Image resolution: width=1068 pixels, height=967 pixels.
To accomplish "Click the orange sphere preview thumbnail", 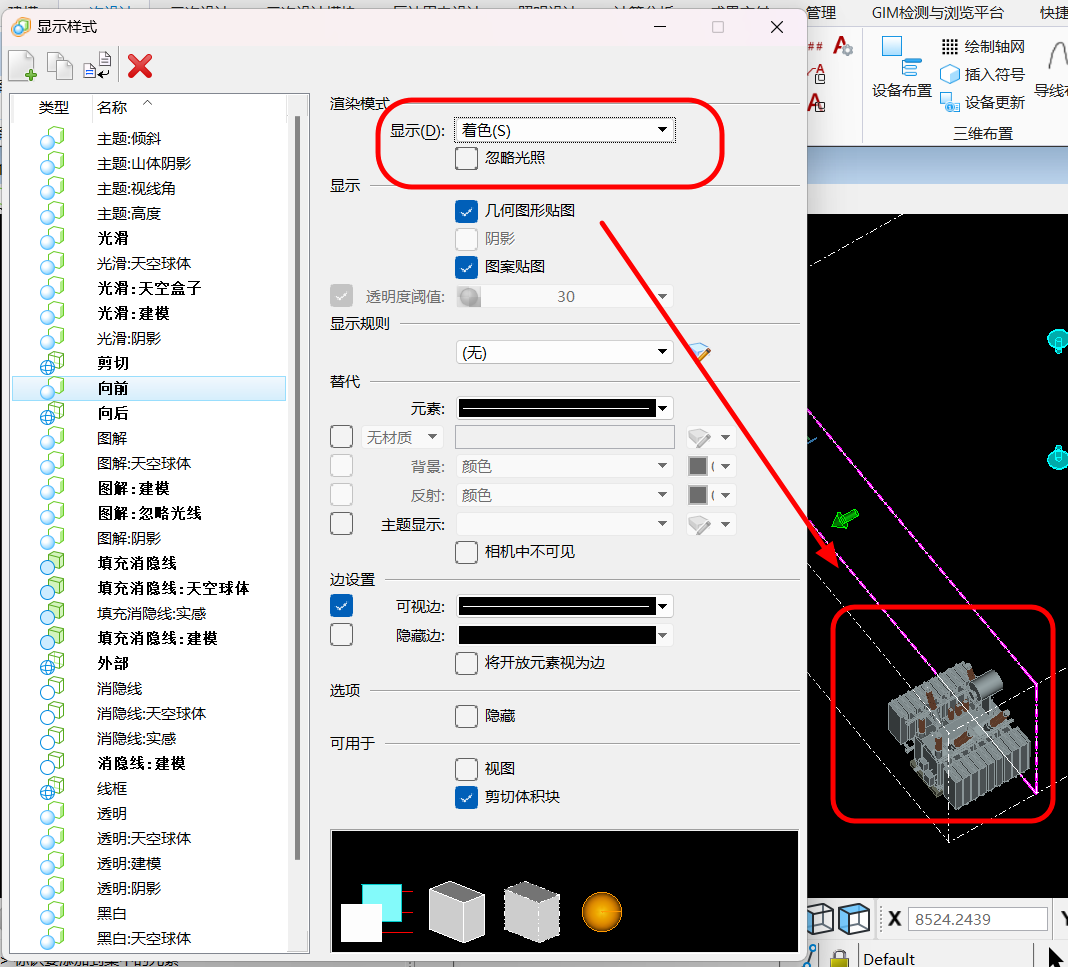I will 601,912.
